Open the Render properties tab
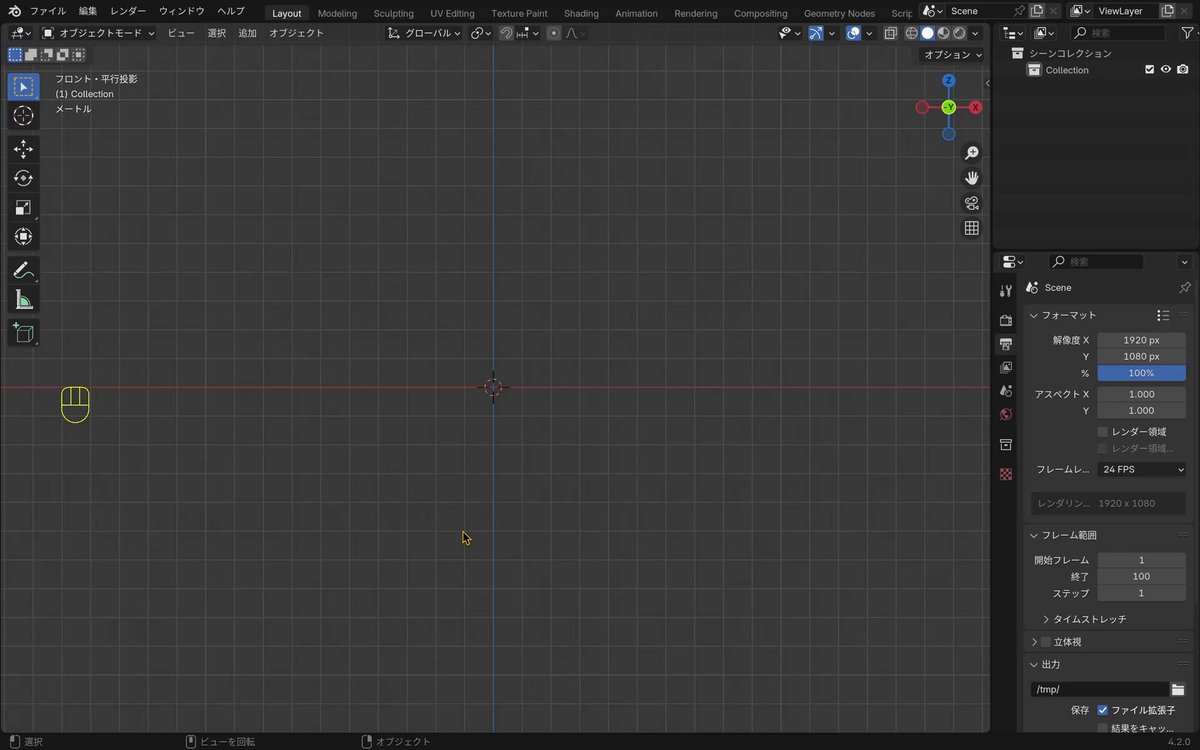 [x=1006, y=320]
